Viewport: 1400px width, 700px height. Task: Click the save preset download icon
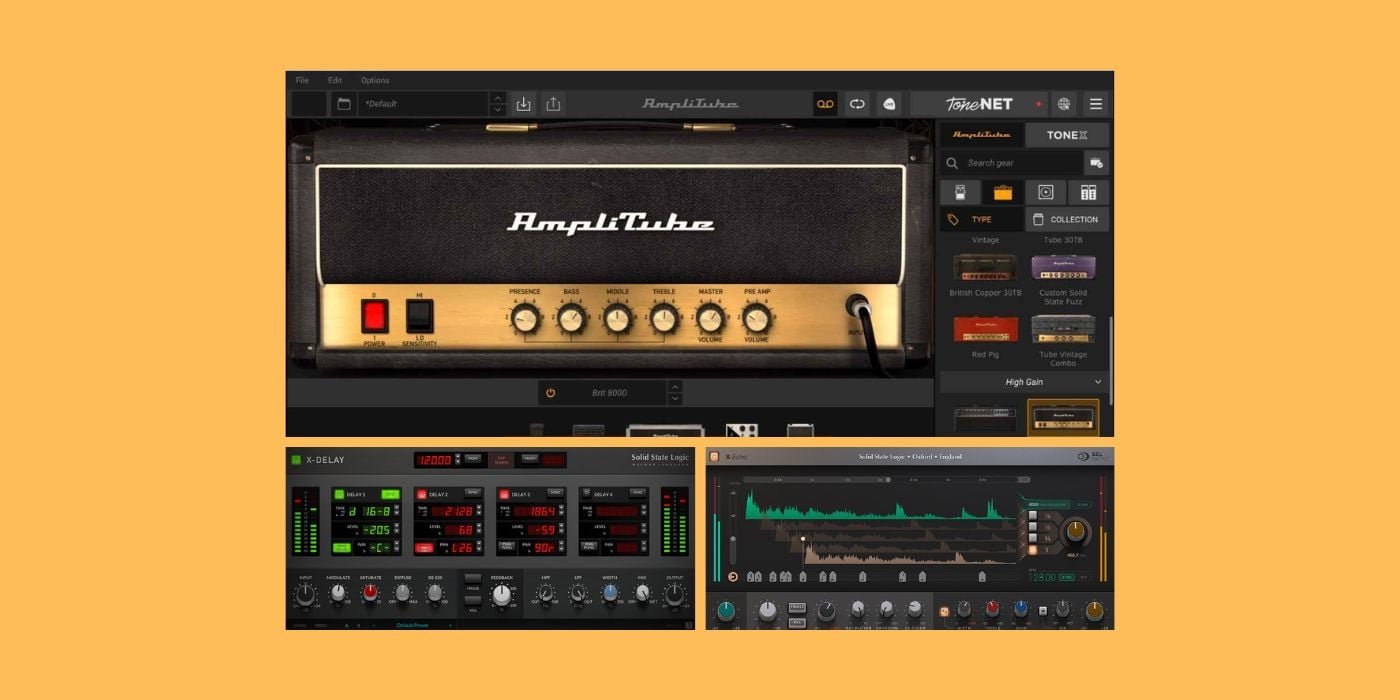524,104
